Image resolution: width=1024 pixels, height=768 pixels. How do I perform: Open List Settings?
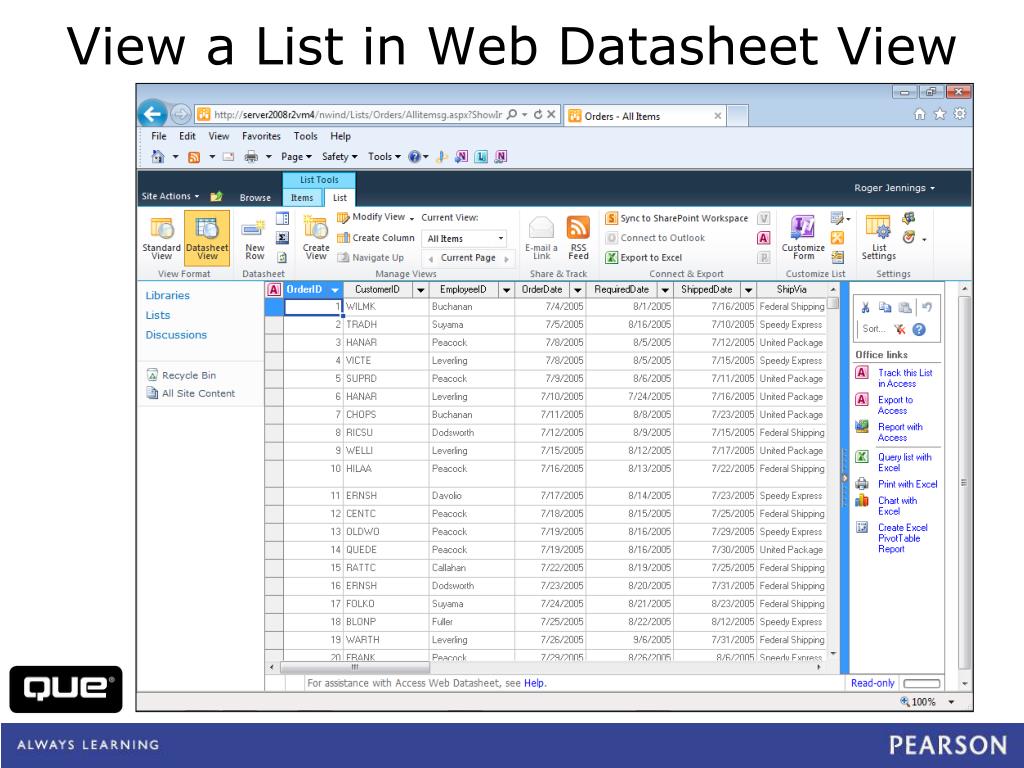pos(878,238)
